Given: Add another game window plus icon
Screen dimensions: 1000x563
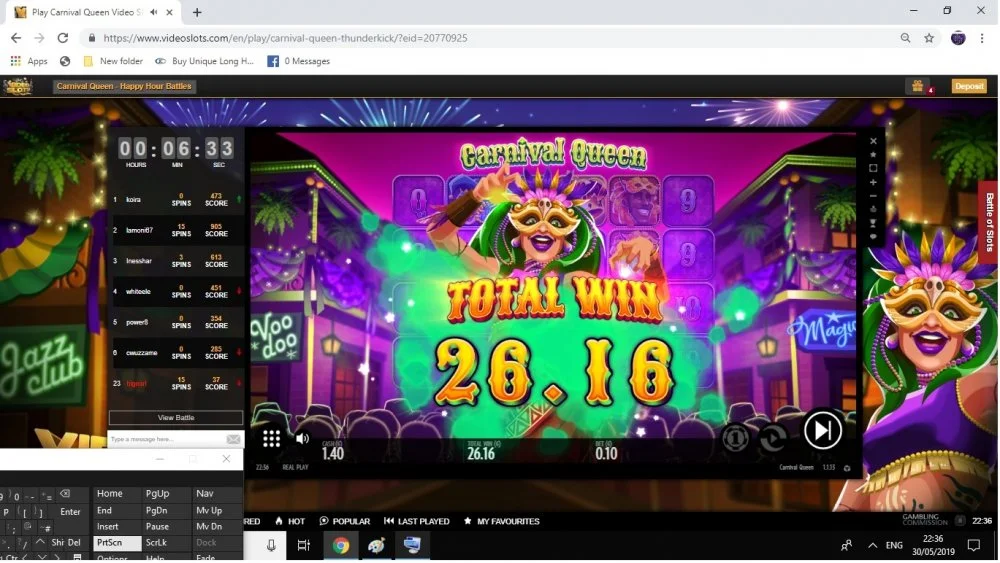Looking at the screenshot, I should tap(873, 182).
